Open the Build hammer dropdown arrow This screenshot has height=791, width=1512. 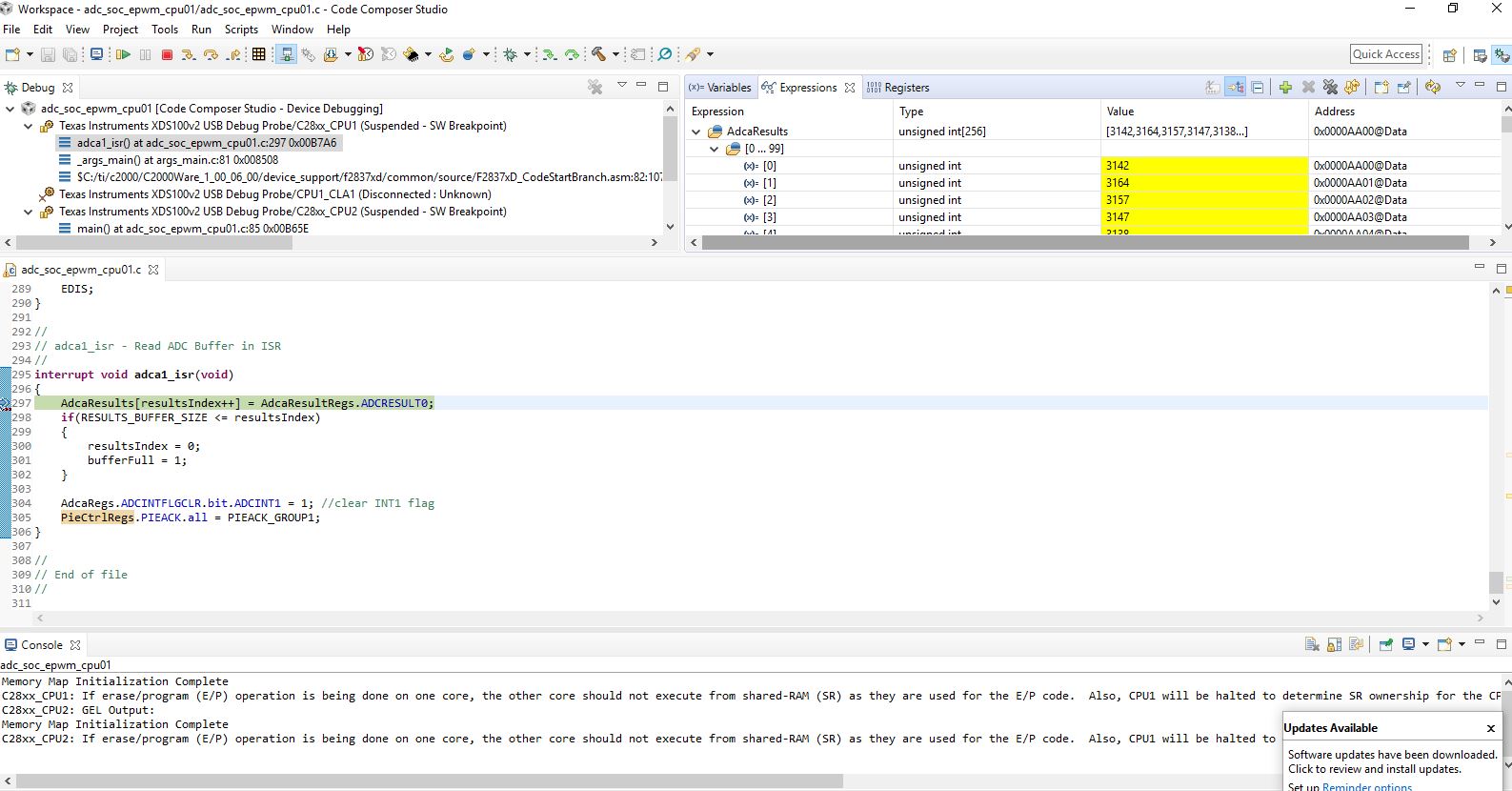coord(615,54)
